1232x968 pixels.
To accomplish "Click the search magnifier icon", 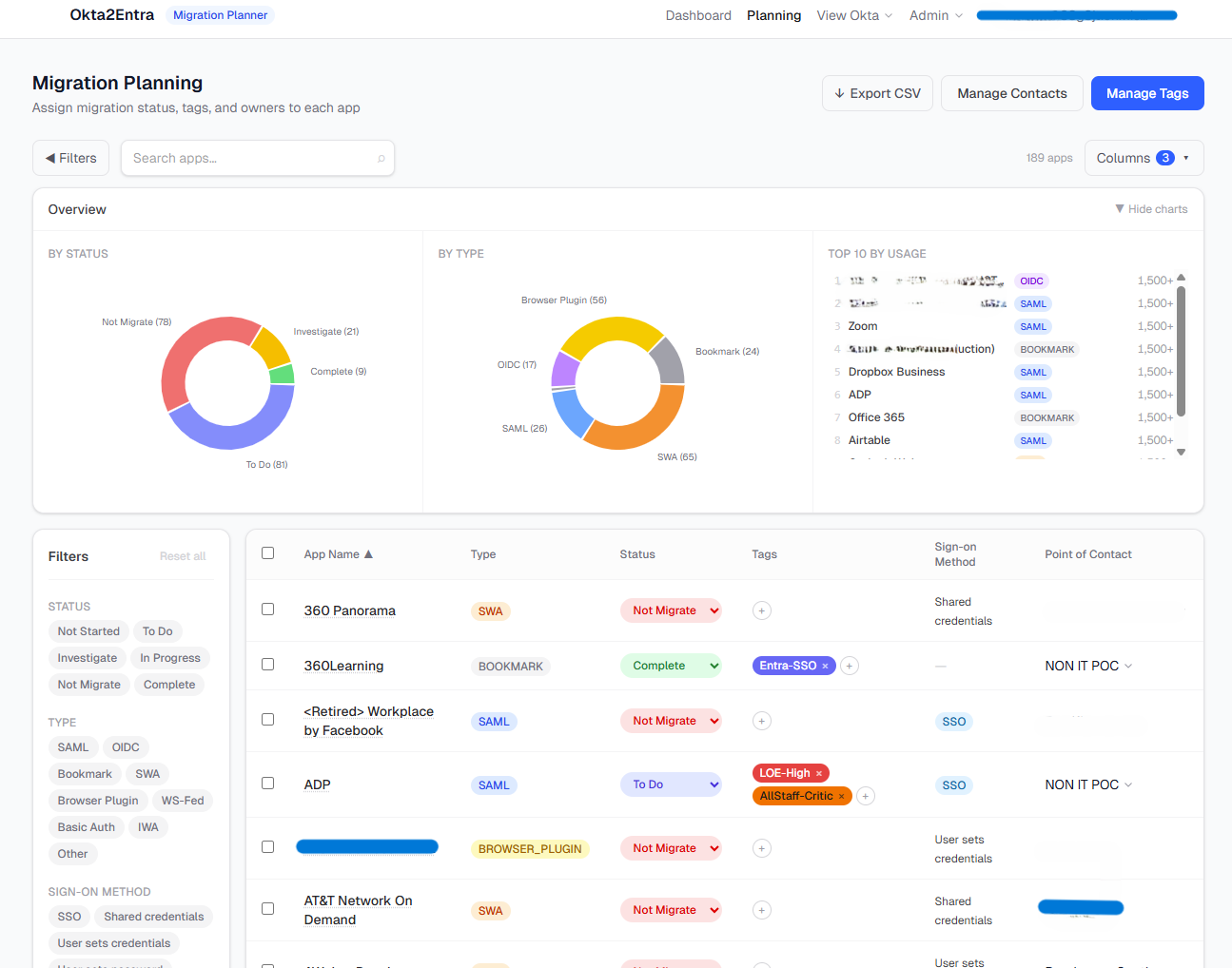I will coord(381,159).
